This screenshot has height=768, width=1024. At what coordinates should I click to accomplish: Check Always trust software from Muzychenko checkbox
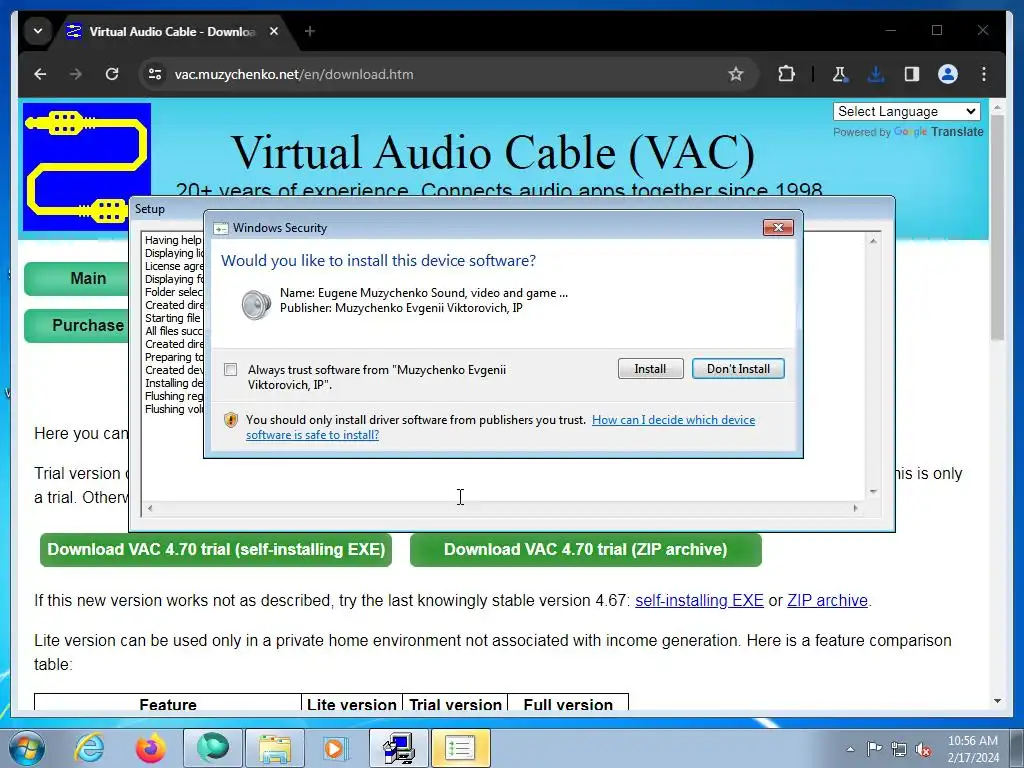tap(231, 370)
